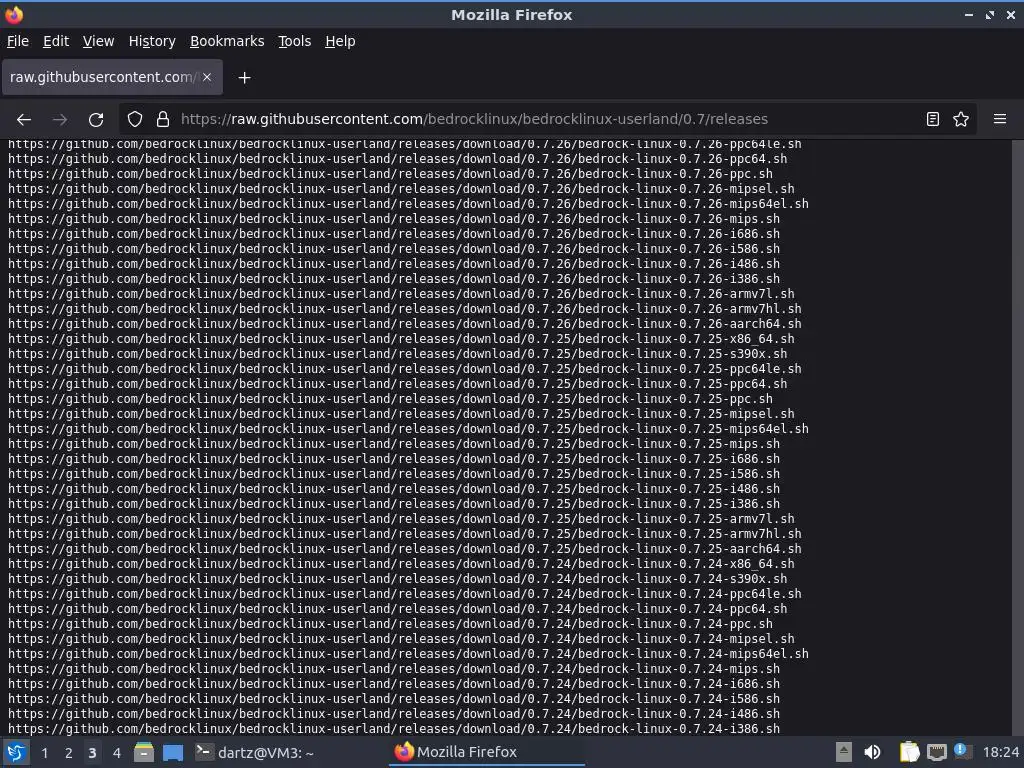View site security padlock info

163,120
